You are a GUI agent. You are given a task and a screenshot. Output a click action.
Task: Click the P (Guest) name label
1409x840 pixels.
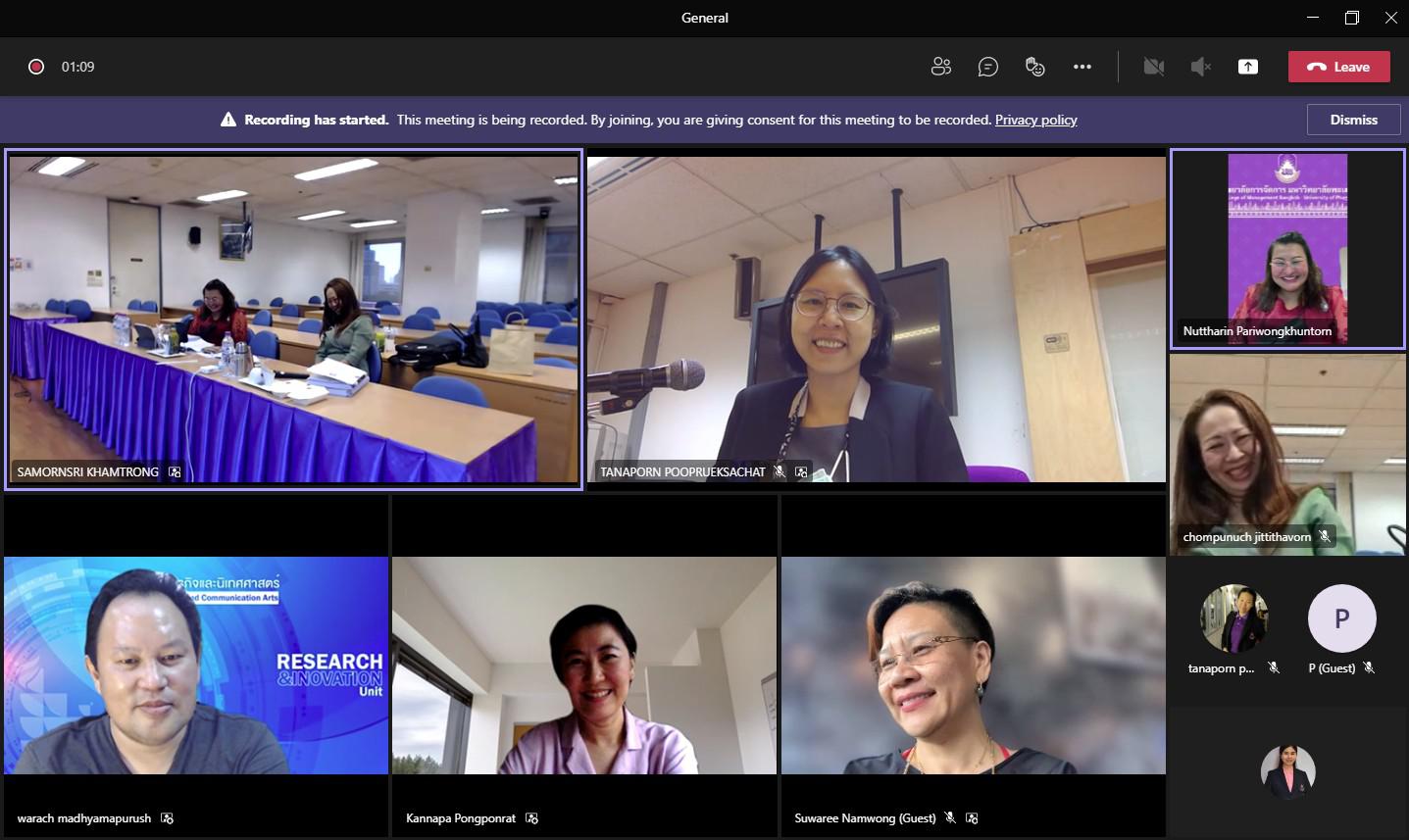click(1332, 667)
